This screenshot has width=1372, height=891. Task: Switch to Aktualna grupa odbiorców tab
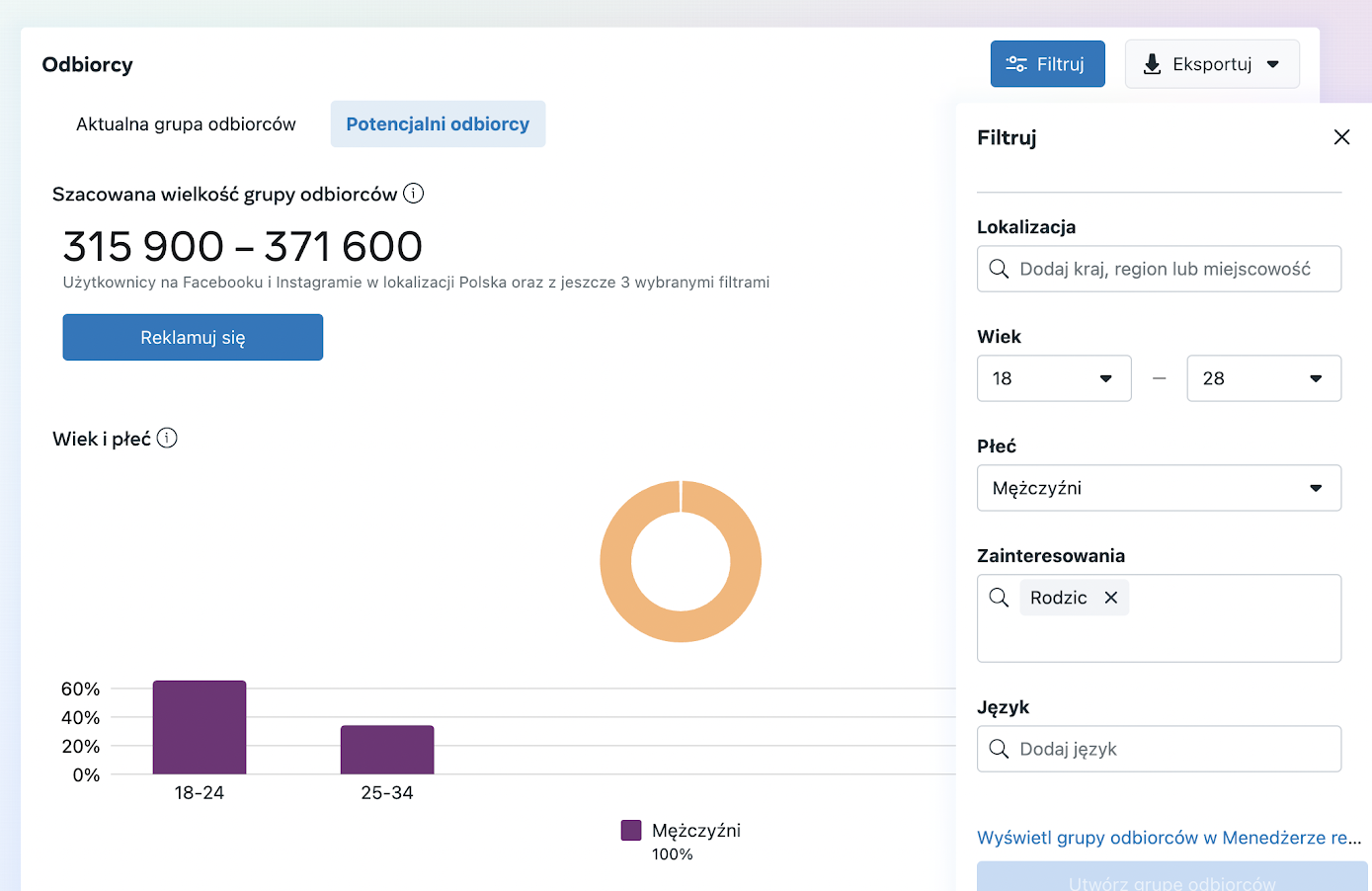click(186, 124)
